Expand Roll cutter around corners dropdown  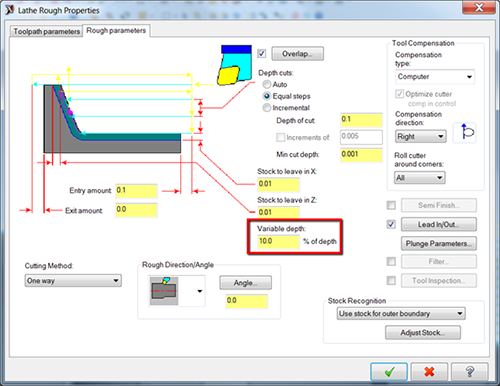point(420,178)
